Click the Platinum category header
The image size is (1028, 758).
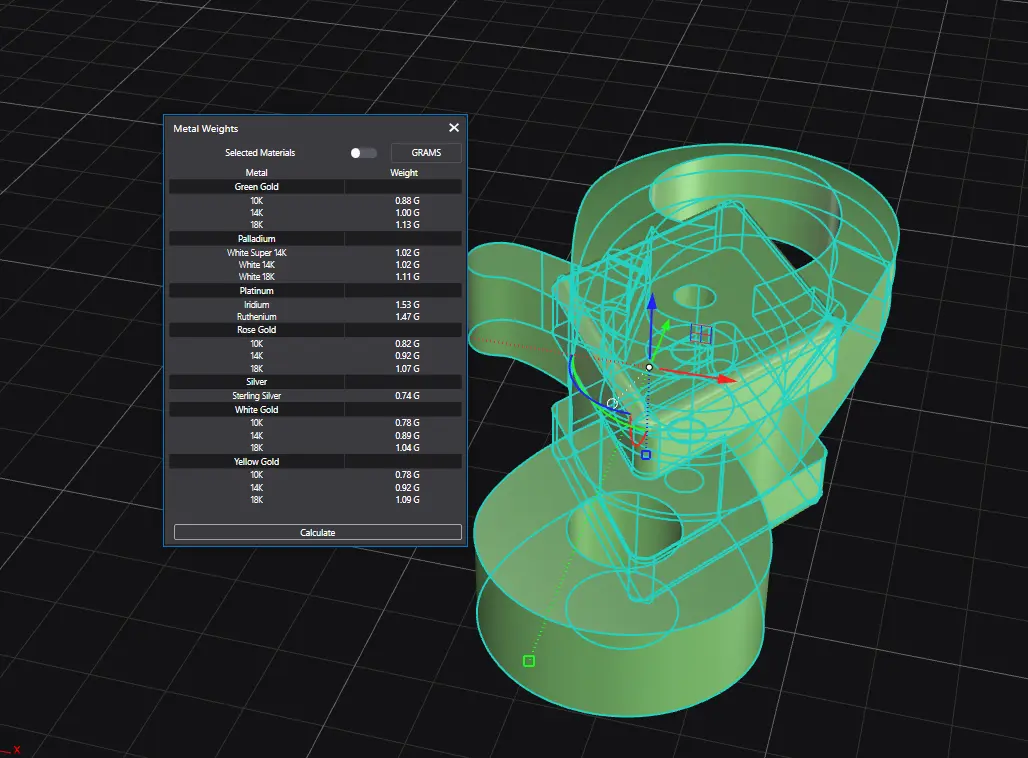point(257,291)
